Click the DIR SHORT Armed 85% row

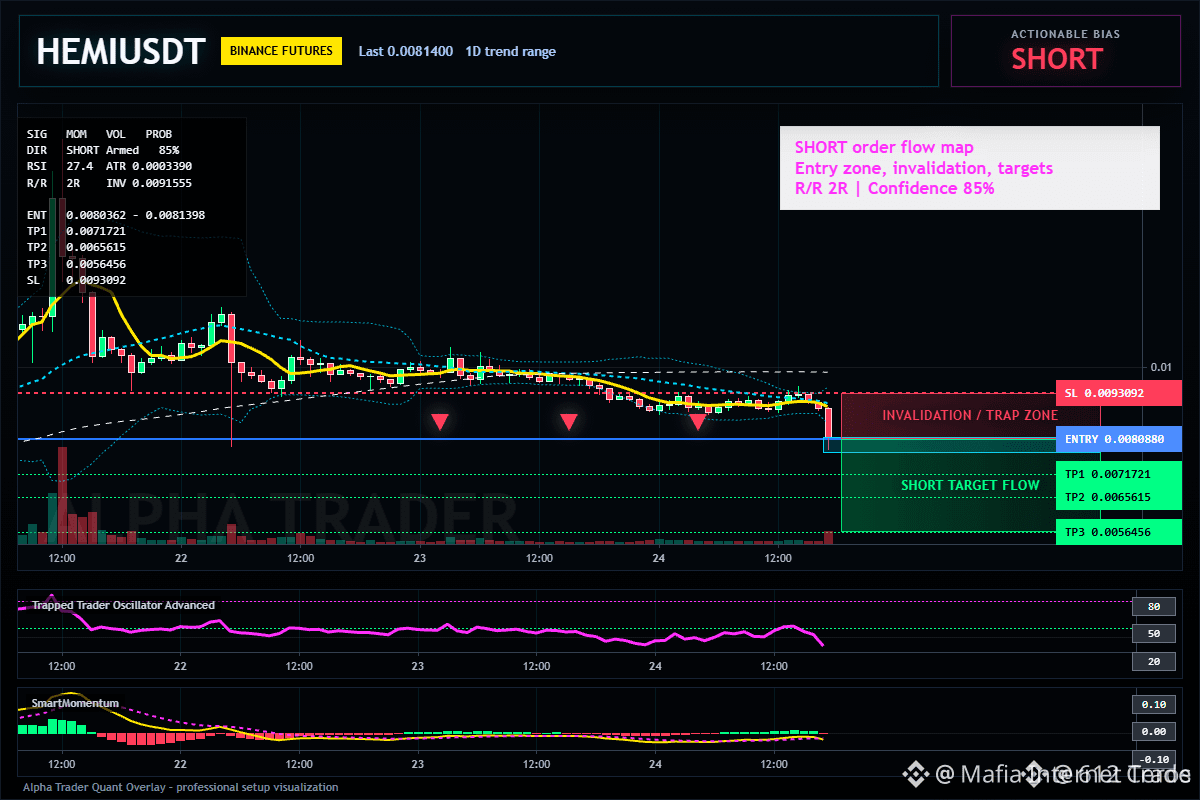click(x=103, y=149)
